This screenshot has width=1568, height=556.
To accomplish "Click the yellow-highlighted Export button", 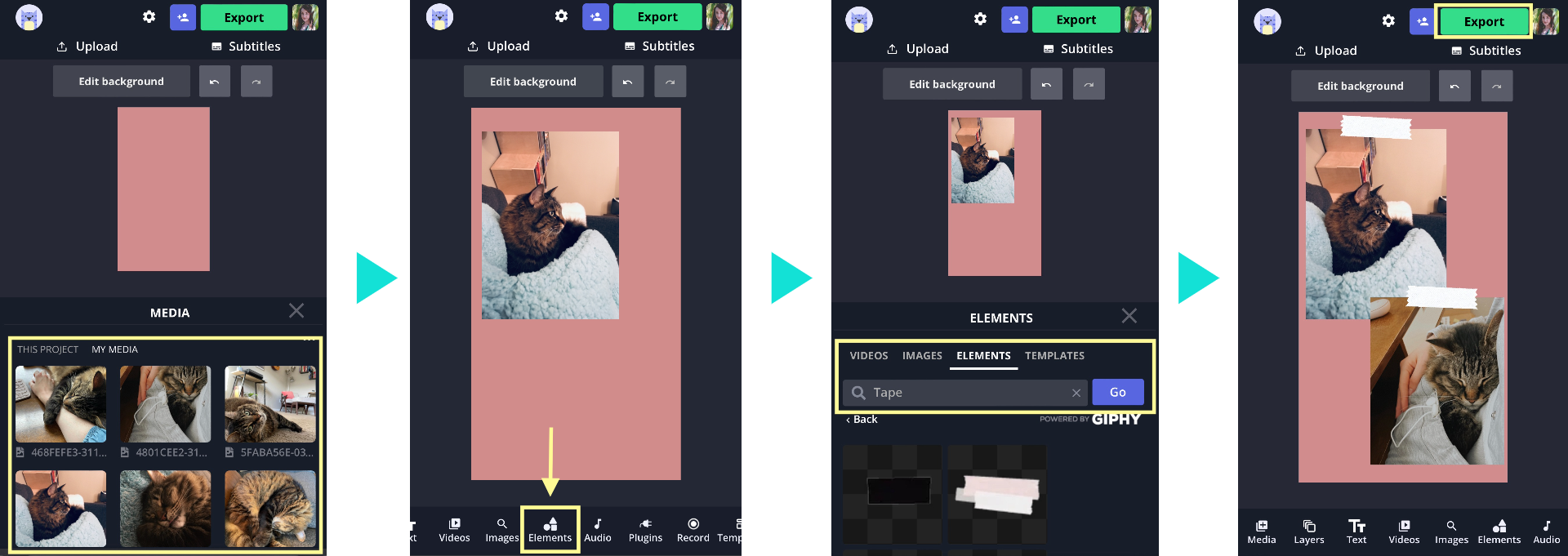I will pos(1483,22).
